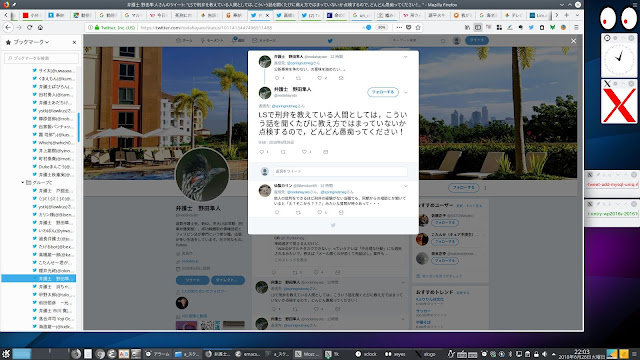
Task: Open Twitter moments モーメント nav item
Action: point(212,40)
